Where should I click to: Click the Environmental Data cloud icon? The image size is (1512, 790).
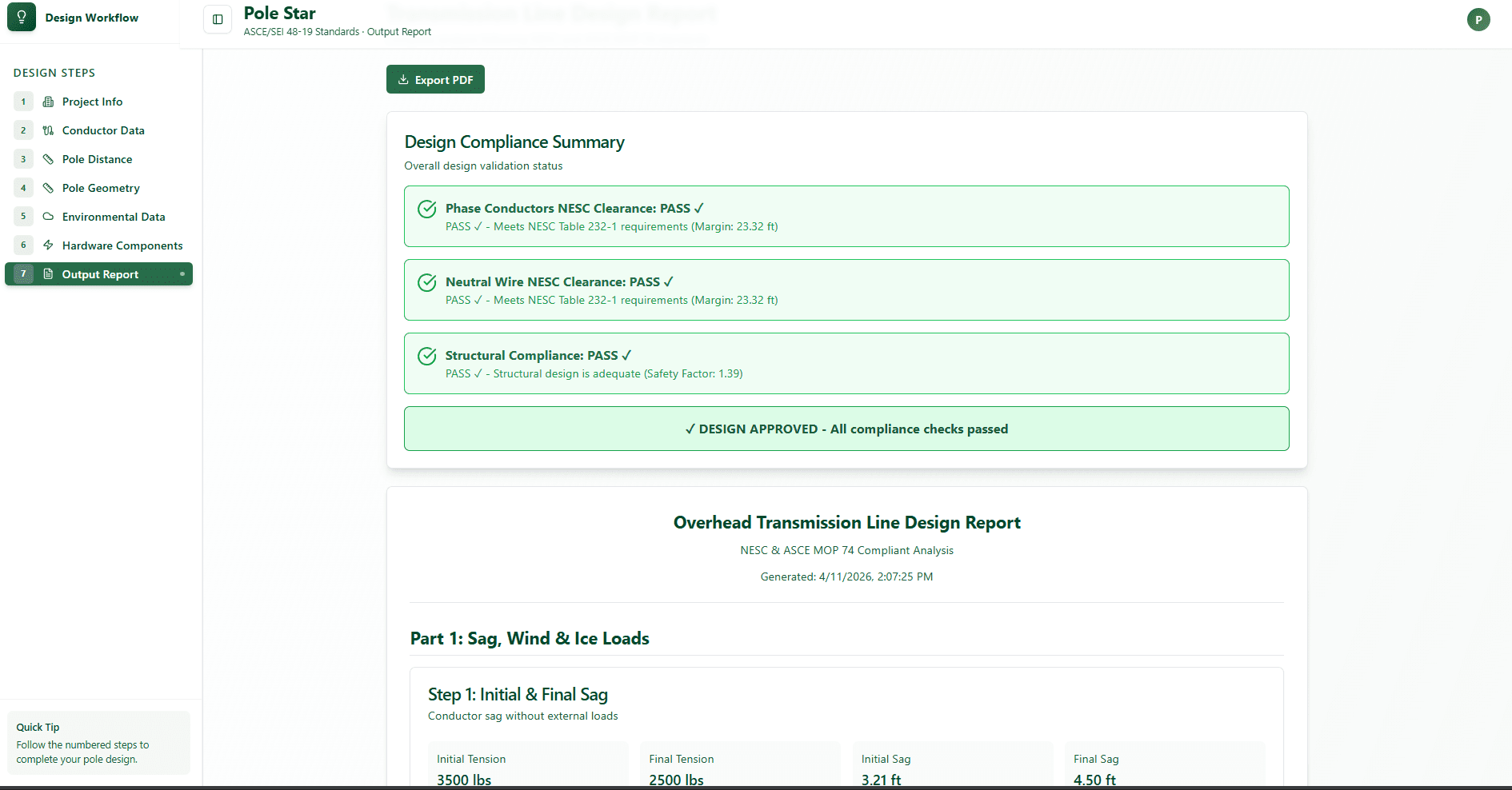tap(49, 217)
